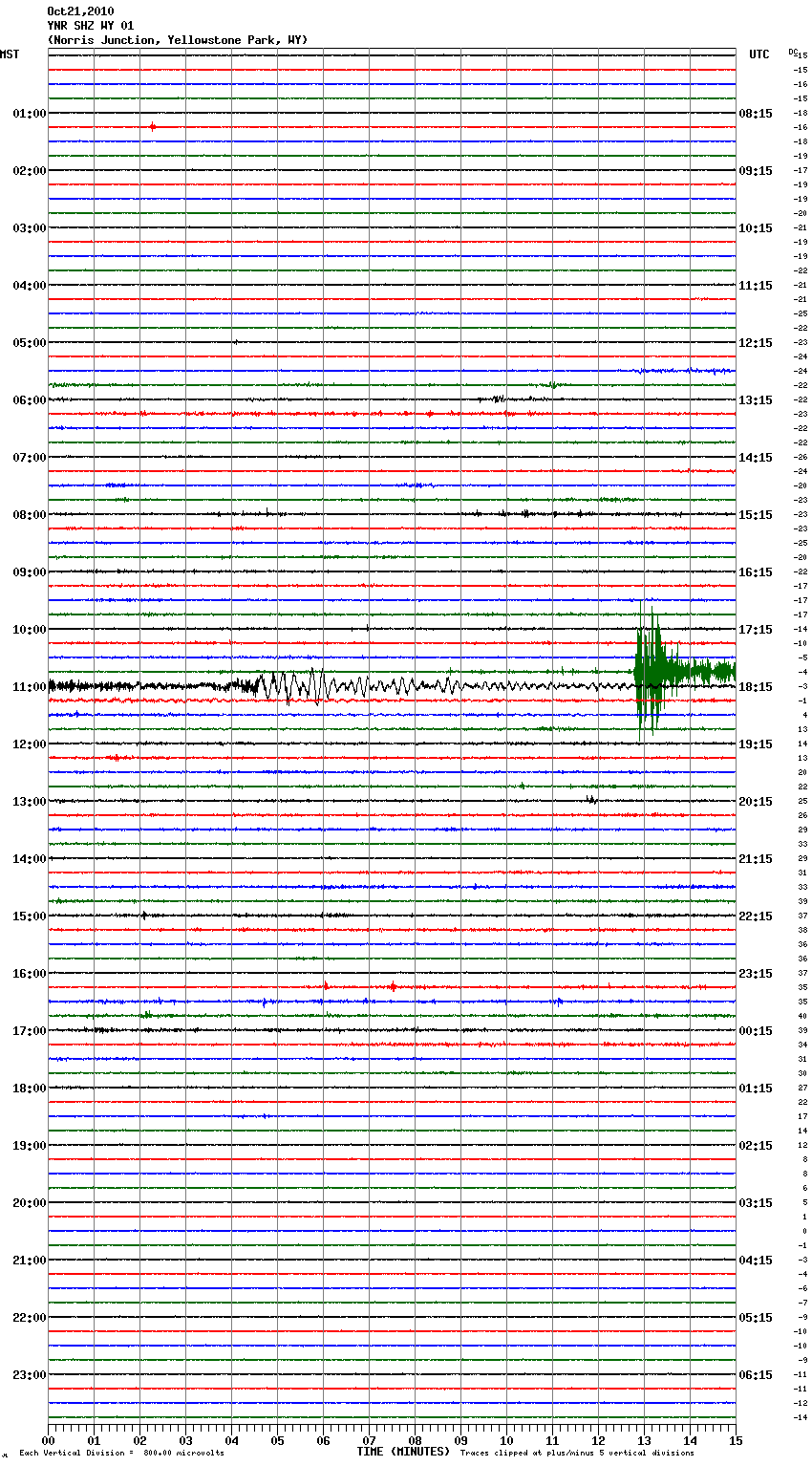Click the 03:15 UTC time label
The image size is (812, 1466).
click(756, 1203)
